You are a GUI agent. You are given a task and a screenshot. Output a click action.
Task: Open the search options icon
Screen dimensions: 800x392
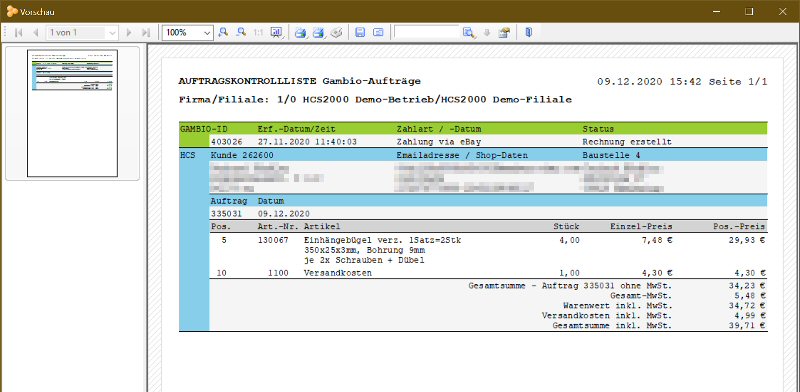pyautogui.click(x=504, y=33)
